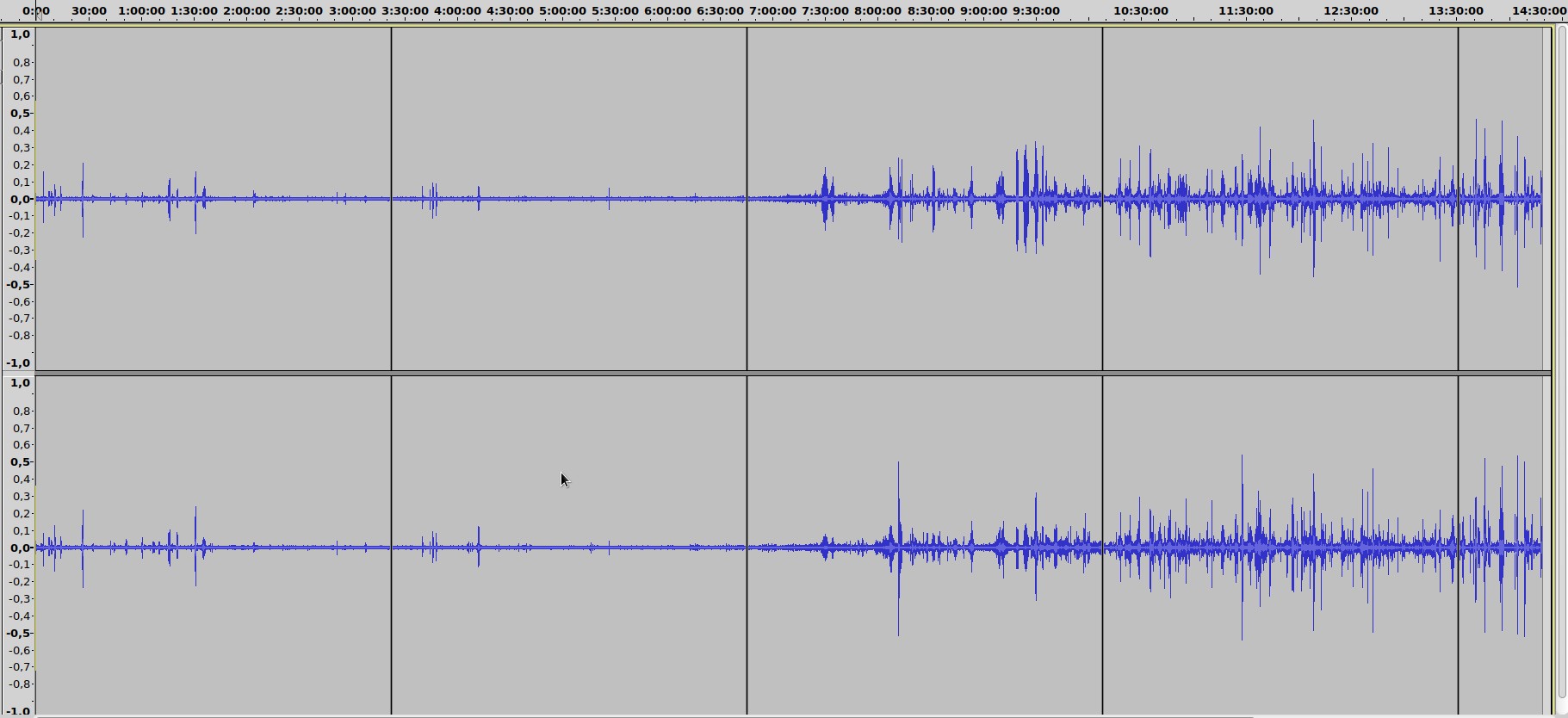Click the 9:30:00 label on the timeline
Image resolution: width=1568 pixels, height=718 pixels.
pyautogui.click(x=1036, y=10)
